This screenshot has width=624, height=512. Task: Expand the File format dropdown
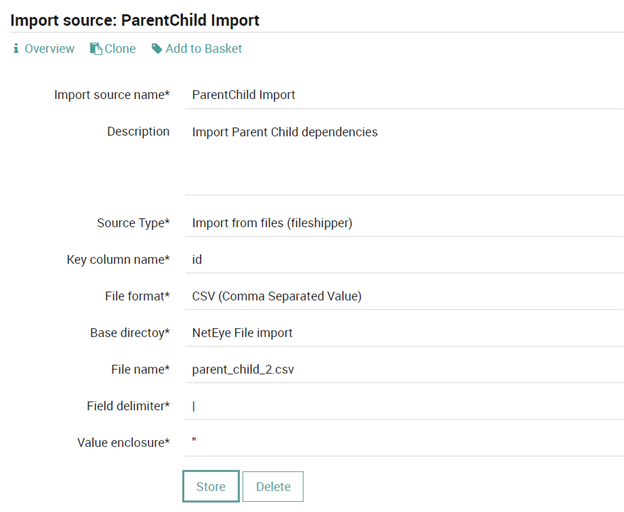coord(404,296)
